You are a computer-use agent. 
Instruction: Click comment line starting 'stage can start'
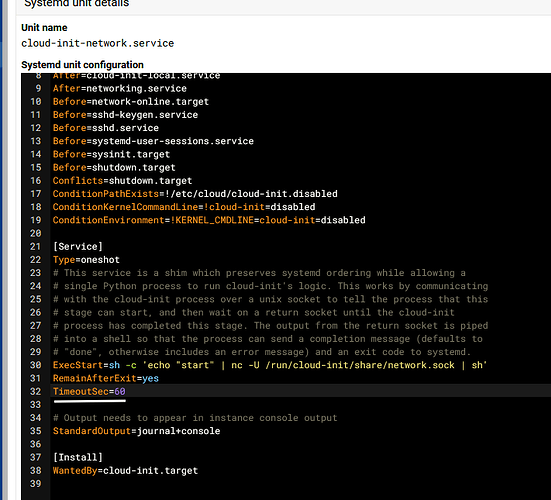[254, 312]
